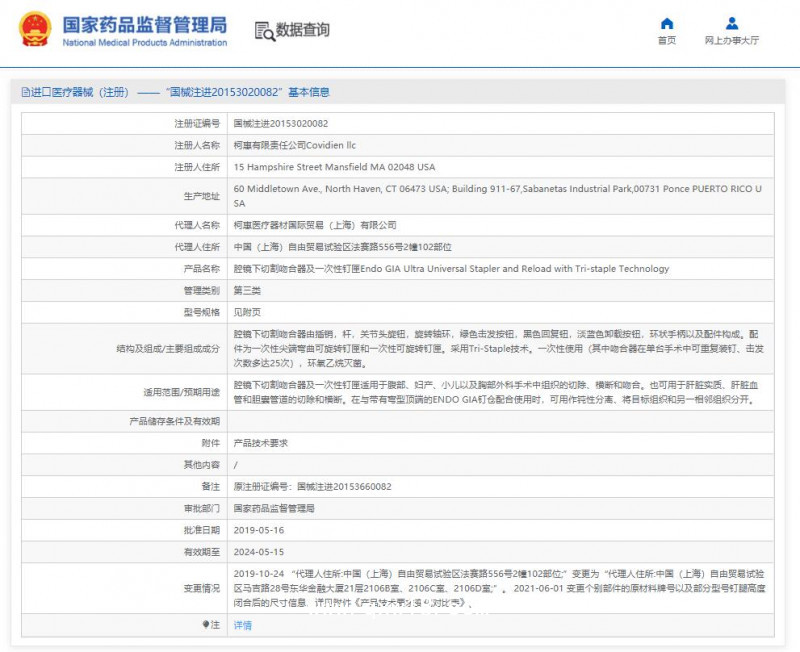Image resolution: width=800 pixels, height=652 pixels.
Task: Click the magnifier search icon next to 数据查询
Action: point(262,31)
